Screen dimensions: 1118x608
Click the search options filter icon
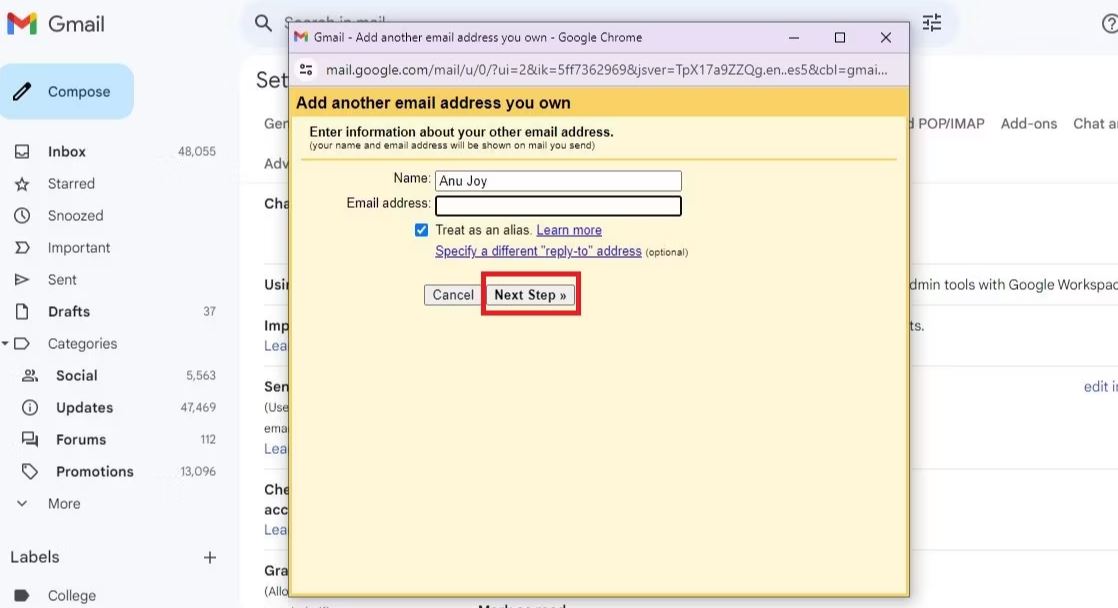(932, 23)
